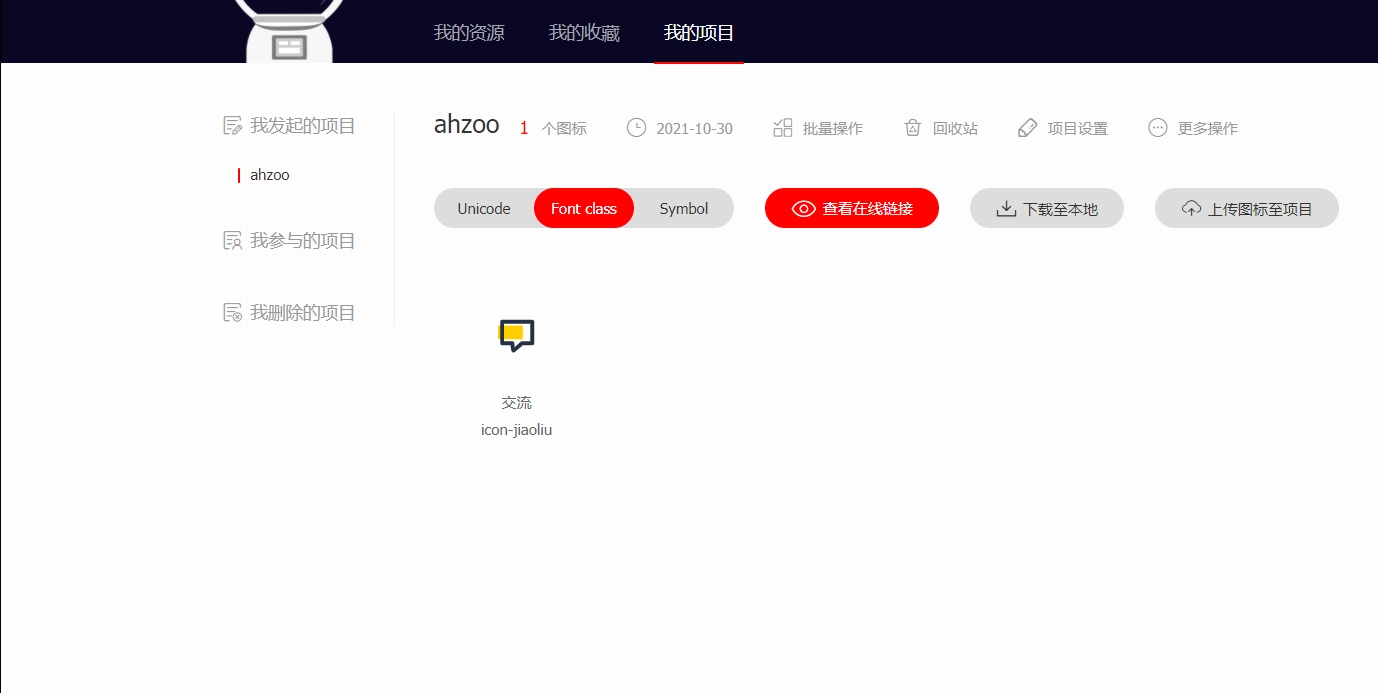
Task: Click the batch operations grid icon
Action: (783, 128)
